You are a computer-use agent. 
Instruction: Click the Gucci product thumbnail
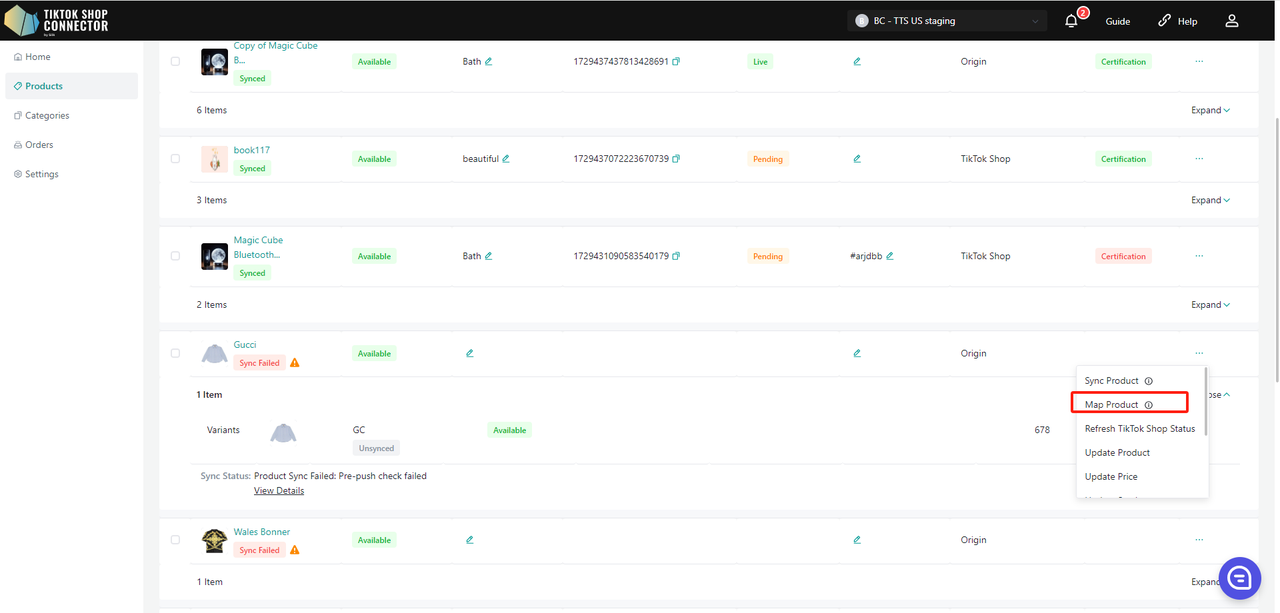(x=214, y=353)
